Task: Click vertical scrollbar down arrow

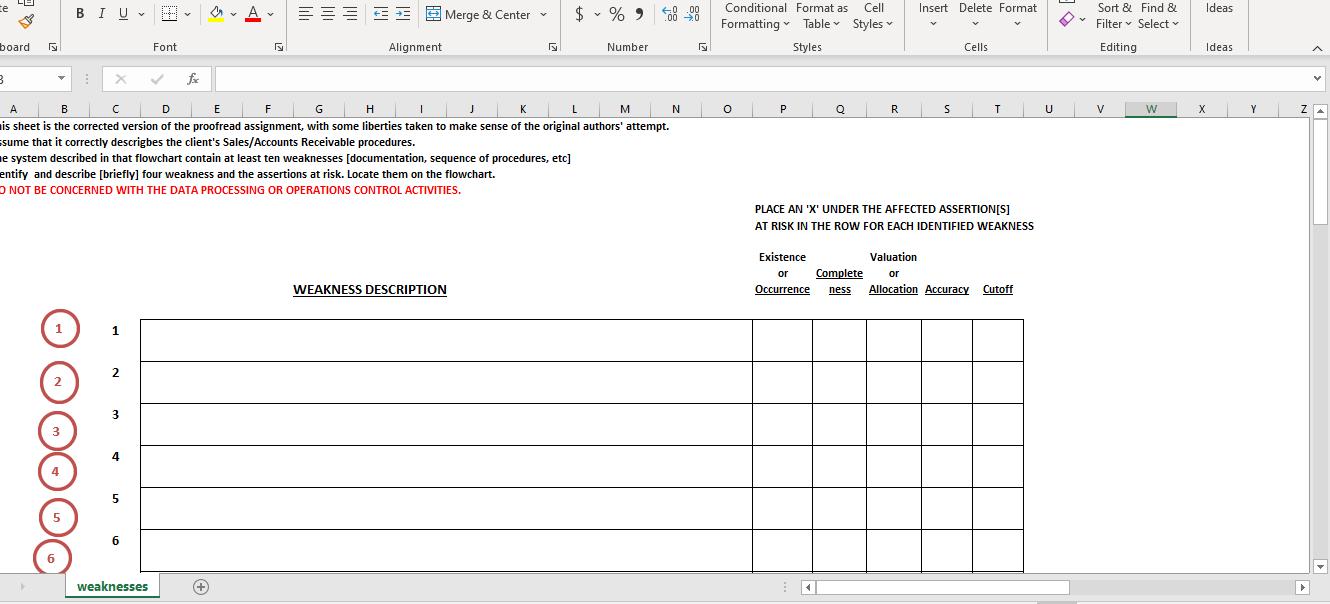Action: [1320, 566]
